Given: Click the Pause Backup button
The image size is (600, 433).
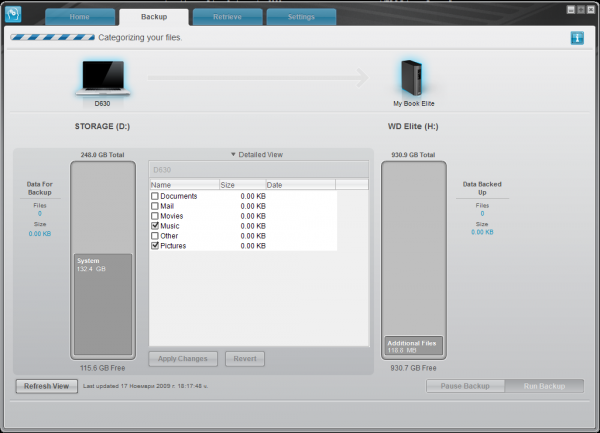Looking at the screenshot, I should [x=465, y=386].
